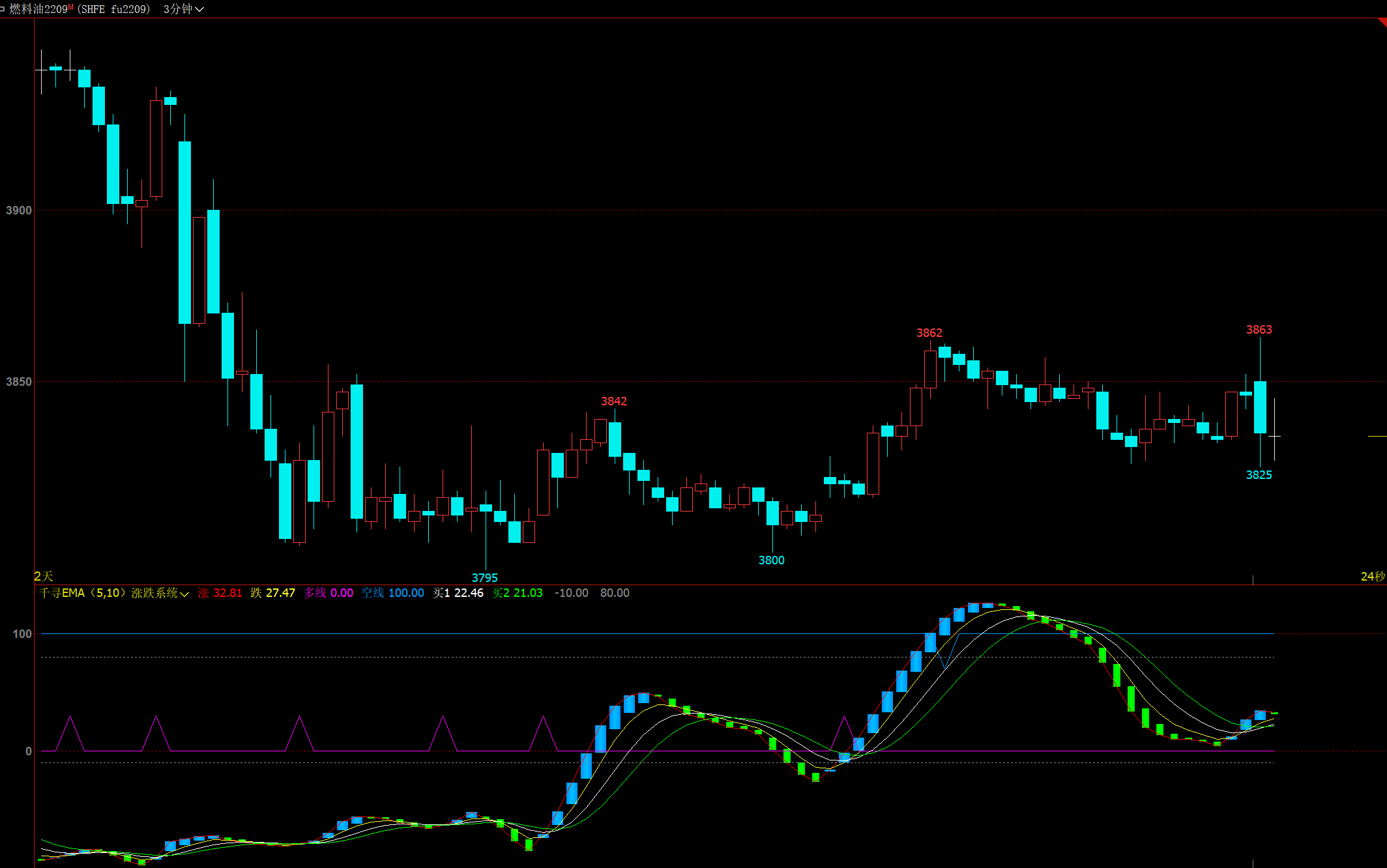Open the 3分钟 timeframe dropdown
This screenshot has width=1387, height=868.
point(183,9)
